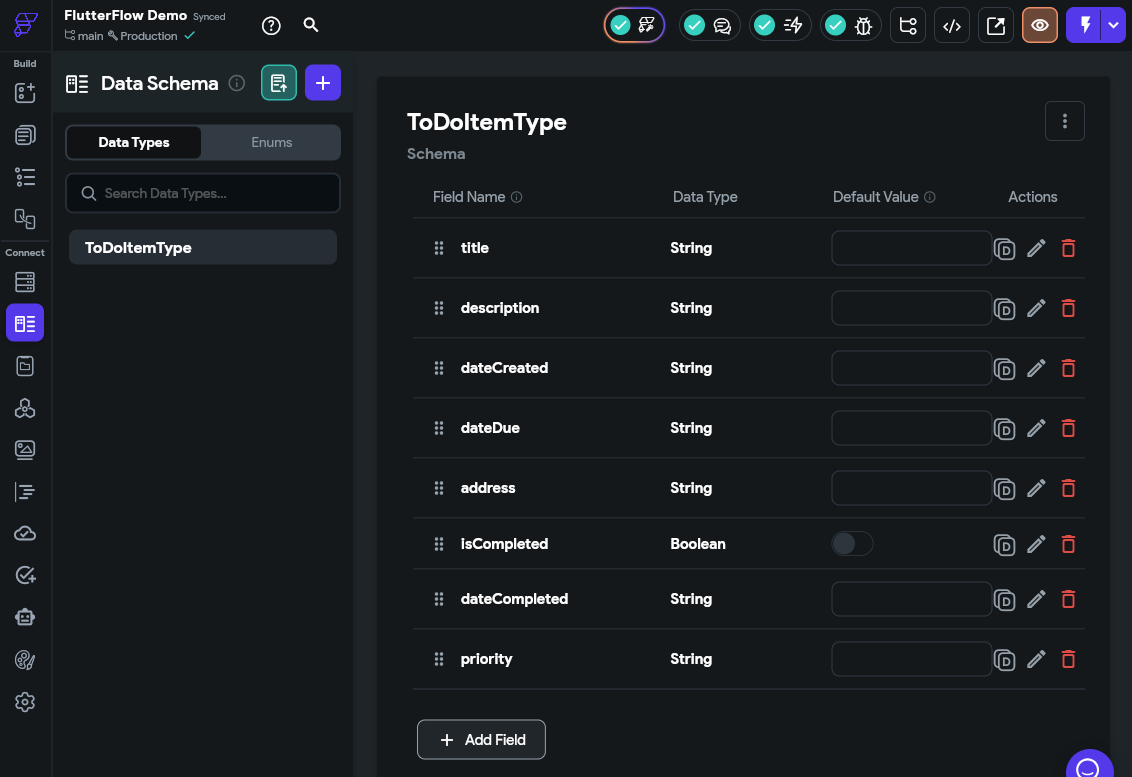Open Firestore database sidebar icon
This screenshot has width=1132, height=777.
tap(25, 282)
